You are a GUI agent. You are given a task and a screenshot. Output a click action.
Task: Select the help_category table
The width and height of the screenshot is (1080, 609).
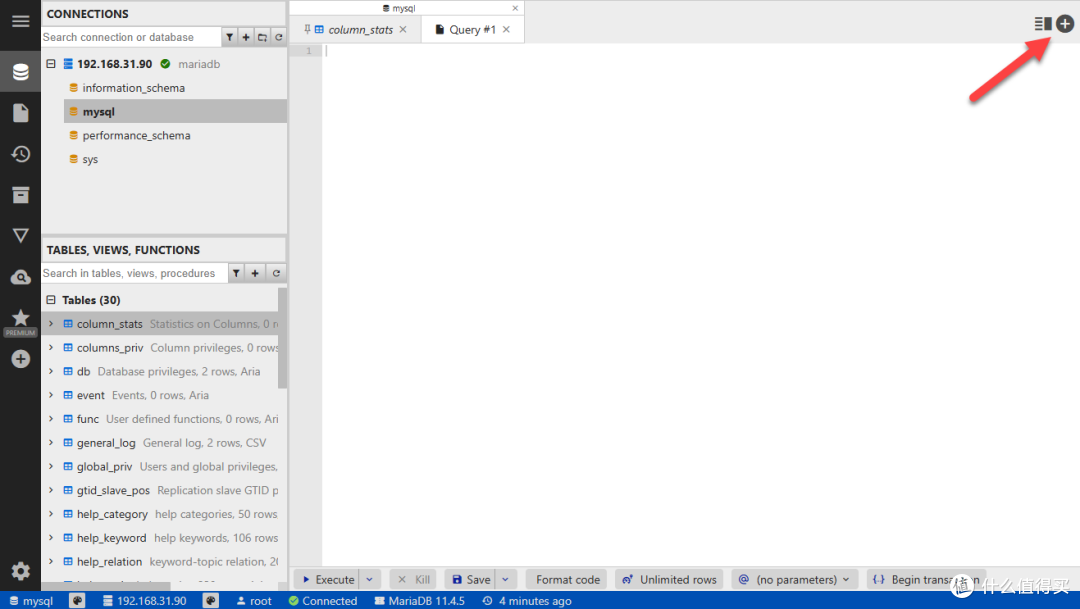pos(161,514)
